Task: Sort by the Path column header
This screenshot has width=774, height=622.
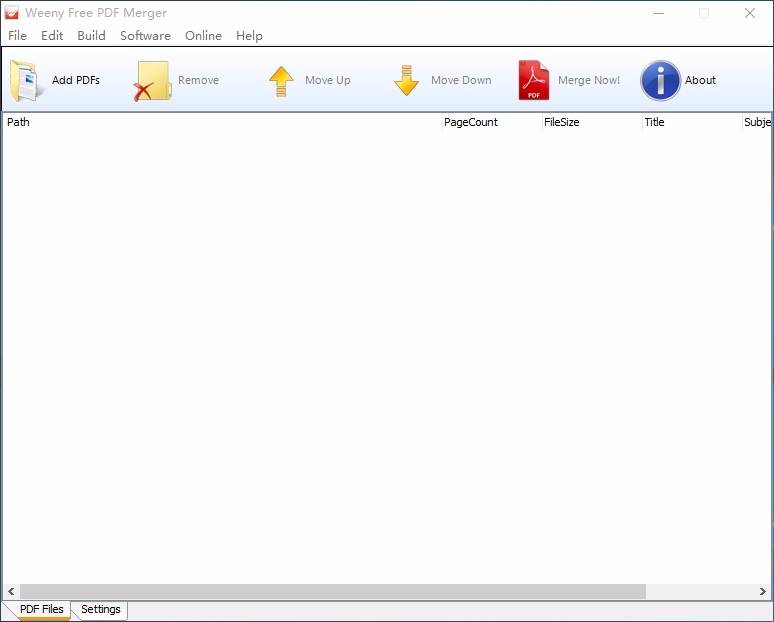Action: [x=222, y=122]
